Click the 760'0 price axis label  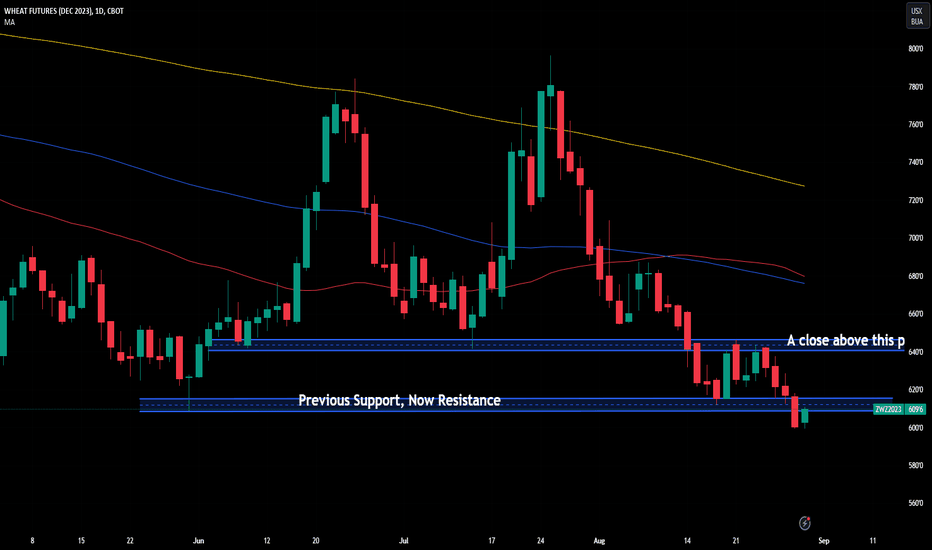pos(915,125)
